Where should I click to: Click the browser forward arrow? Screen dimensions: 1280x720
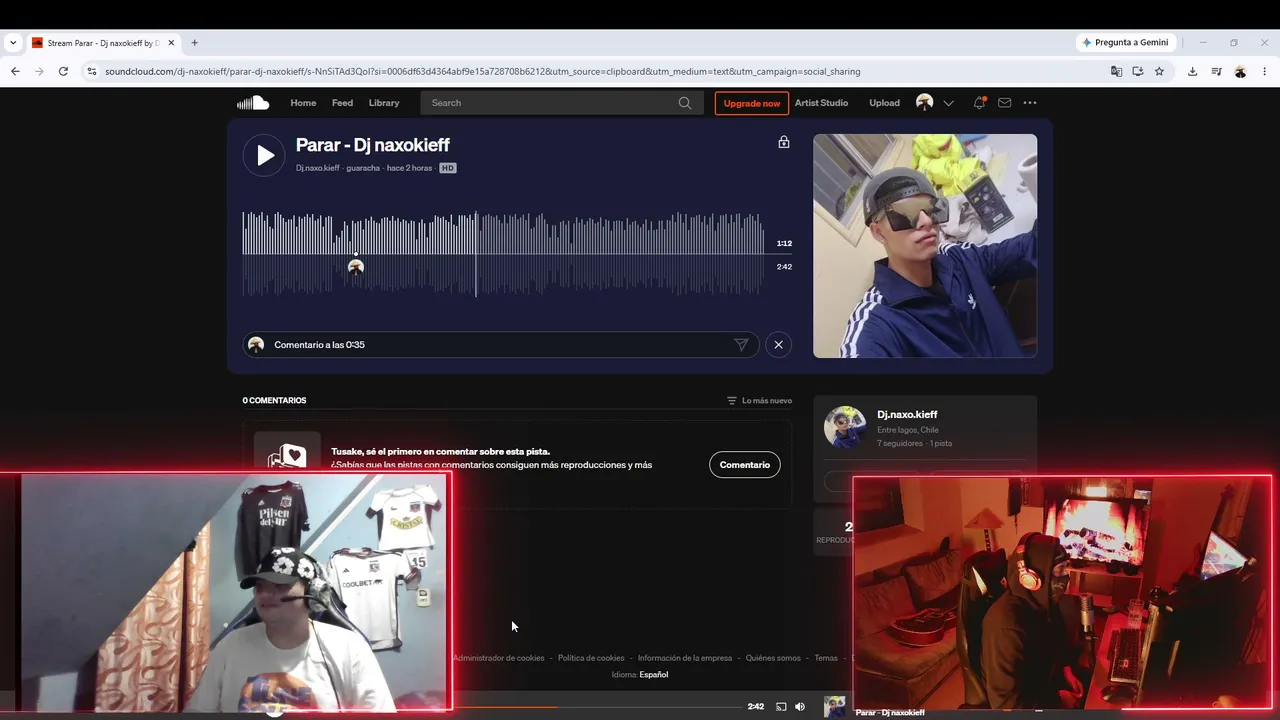[39, 71]
